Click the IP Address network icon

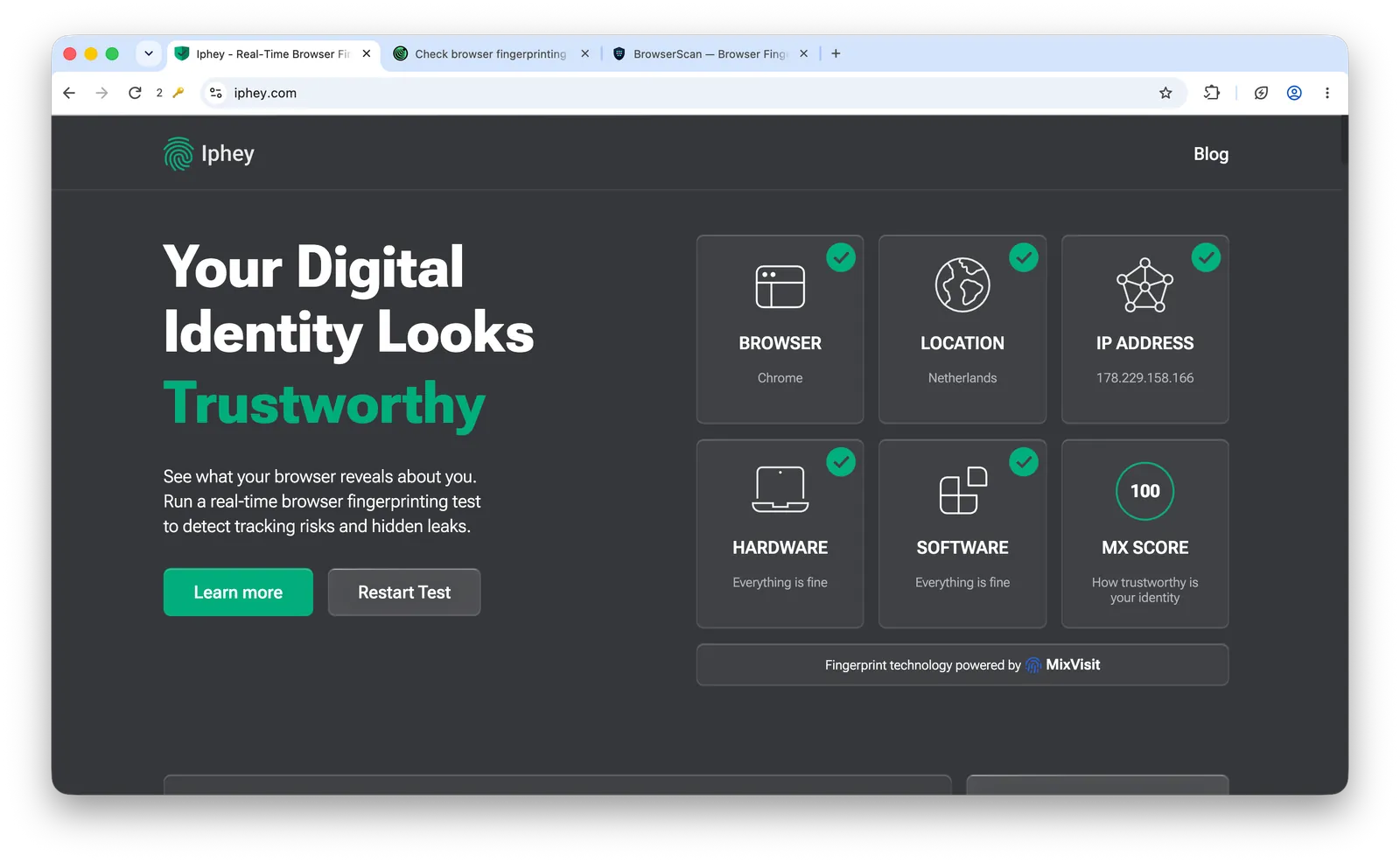pos(1144,285)
